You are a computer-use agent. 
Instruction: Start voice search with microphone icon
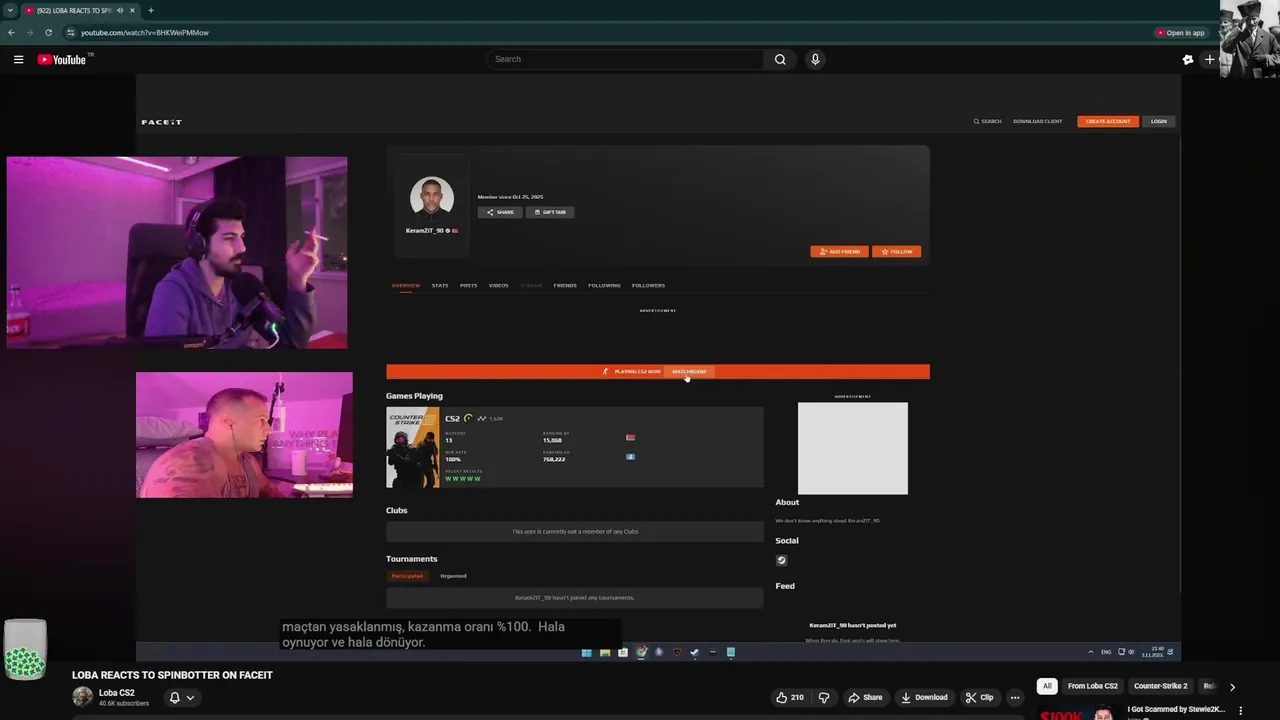click(x=815, y=59)
